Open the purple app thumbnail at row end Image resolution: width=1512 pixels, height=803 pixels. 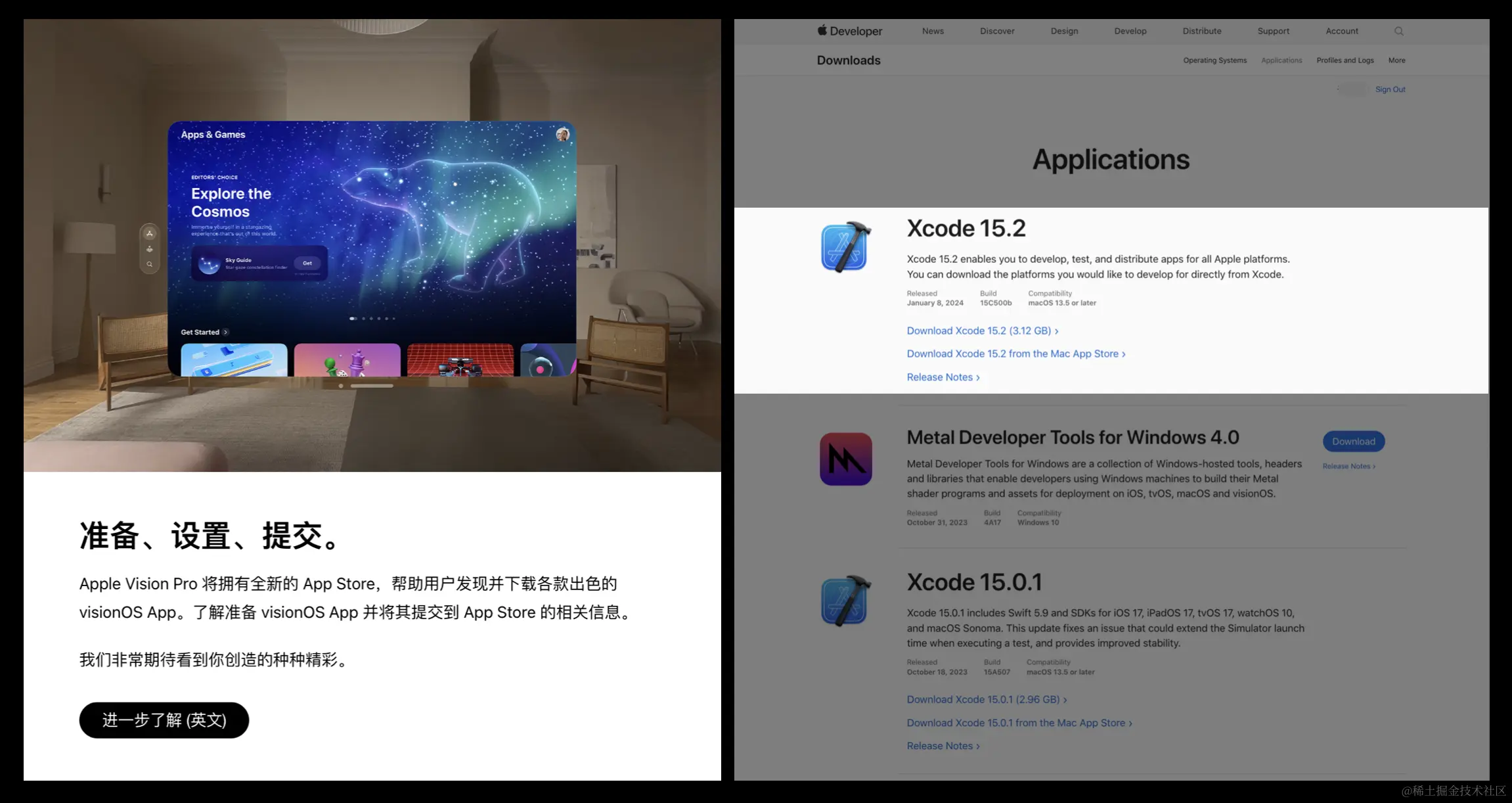548,359
